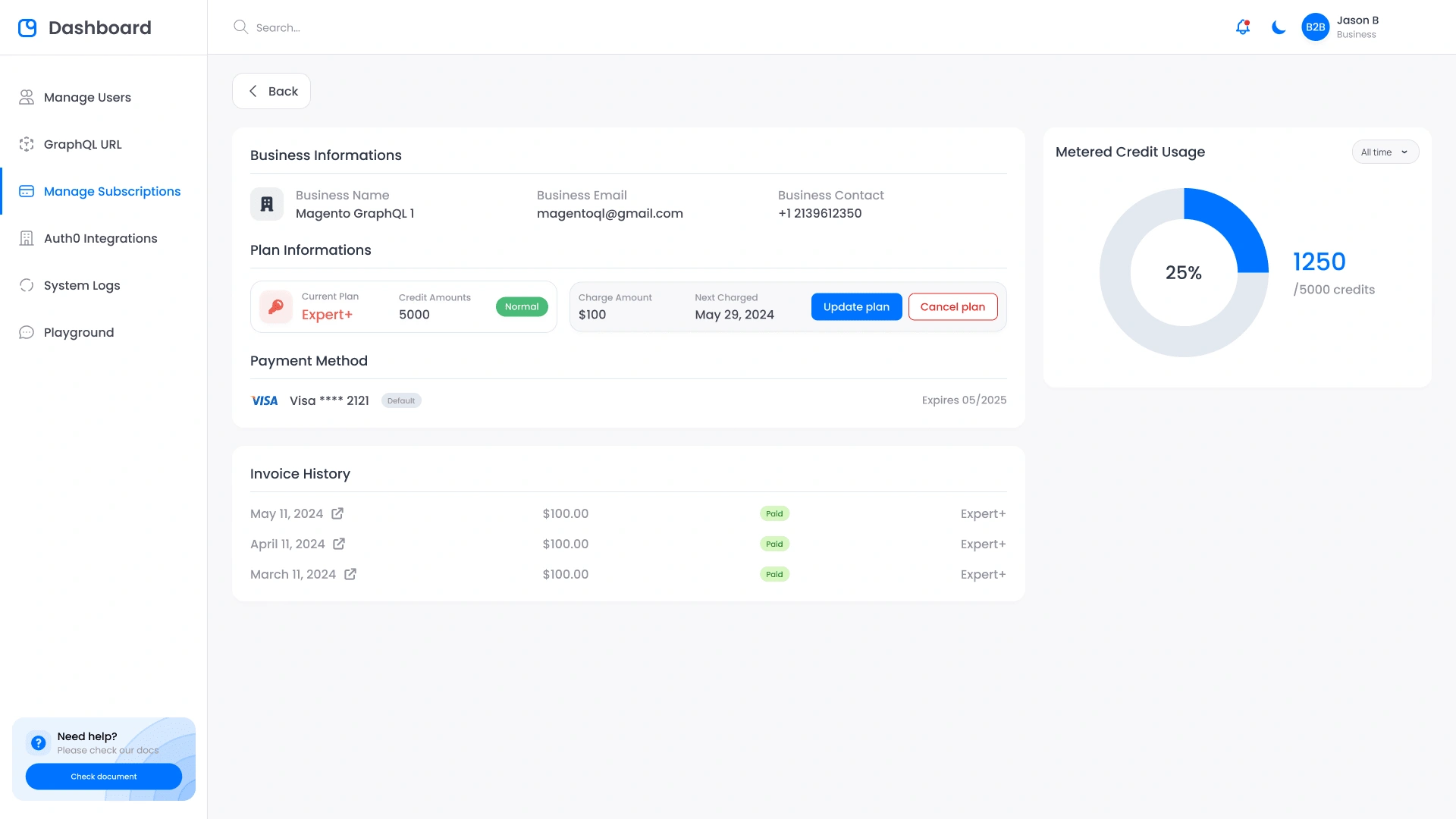Open the Manage Users menu item
This screenshot has width=1456, height=819.
click(87, 97)
